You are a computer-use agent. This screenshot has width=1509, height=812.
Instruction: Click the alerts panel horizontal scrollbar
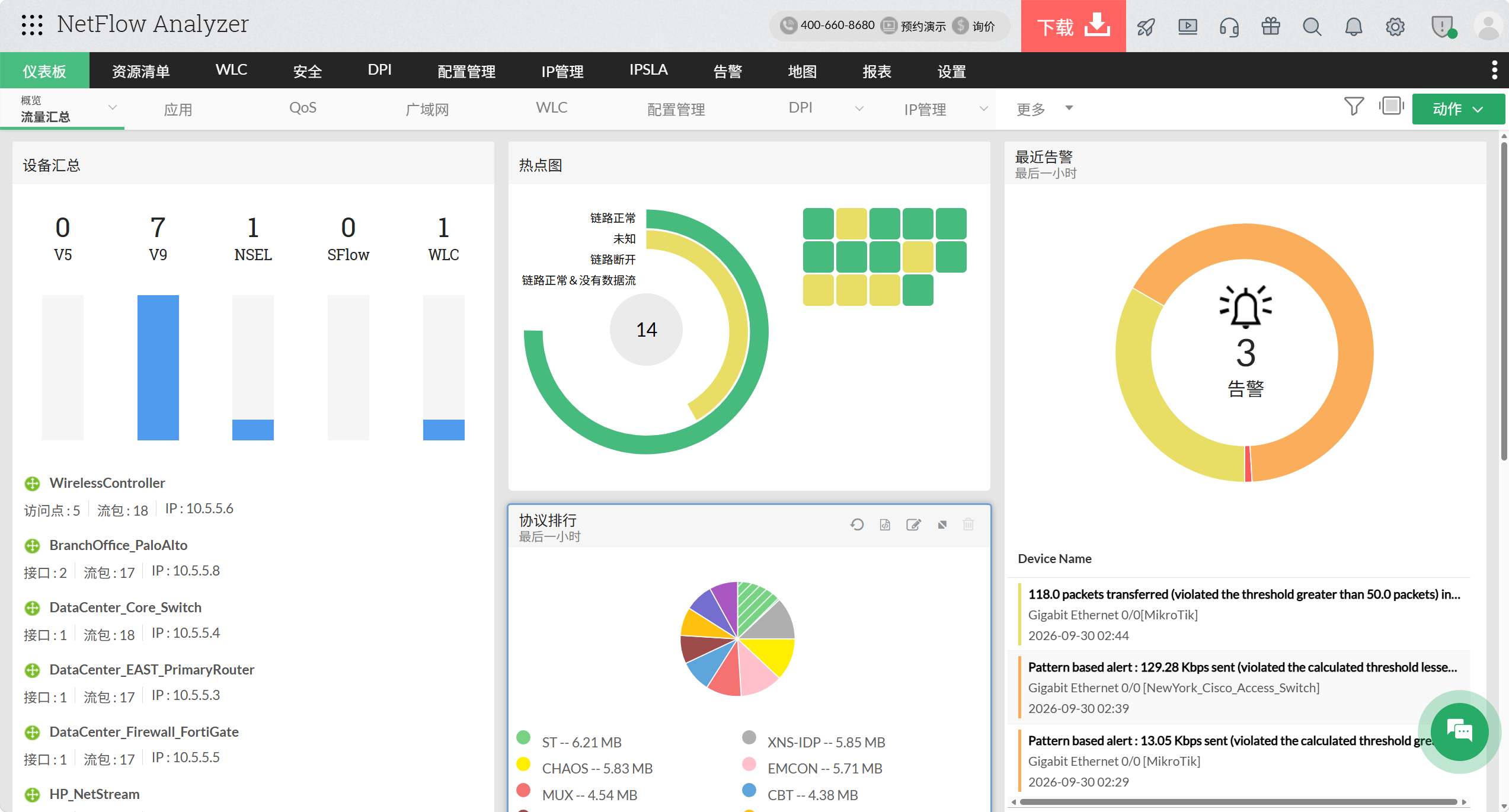(1239, 802)
